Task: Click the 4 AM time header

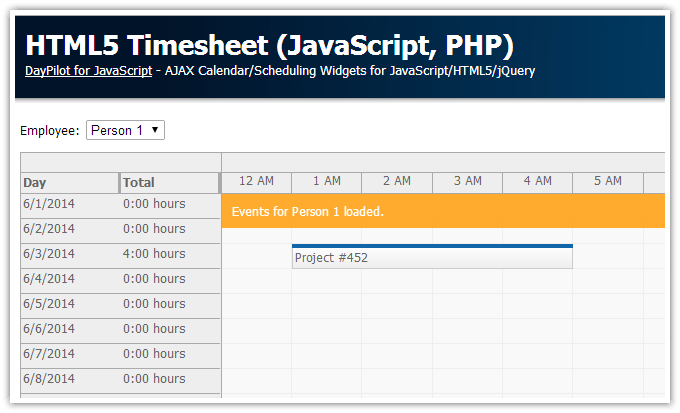Action: tap(537, 181)
